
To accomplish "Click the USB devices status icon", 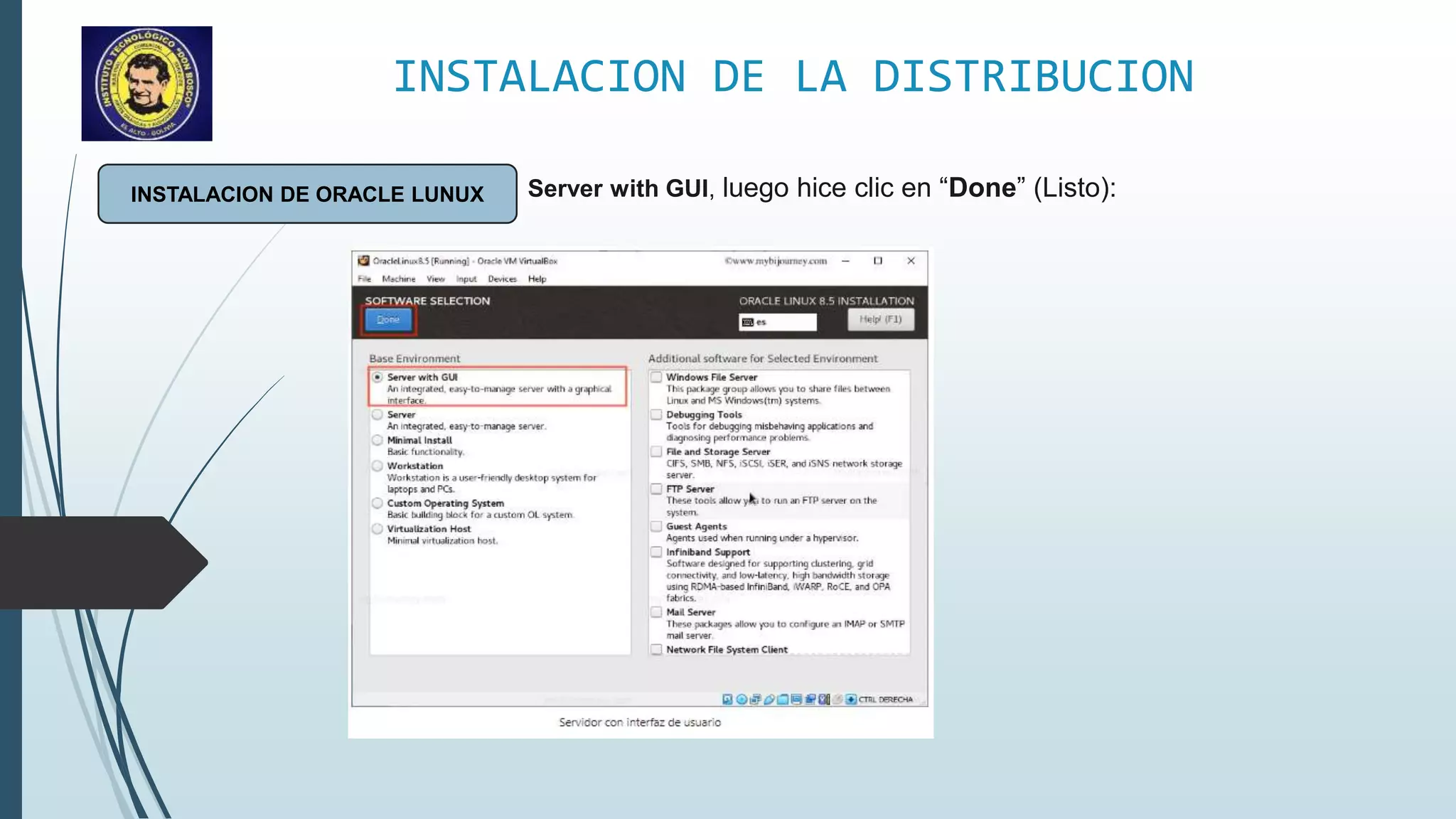I will point(769,700).
